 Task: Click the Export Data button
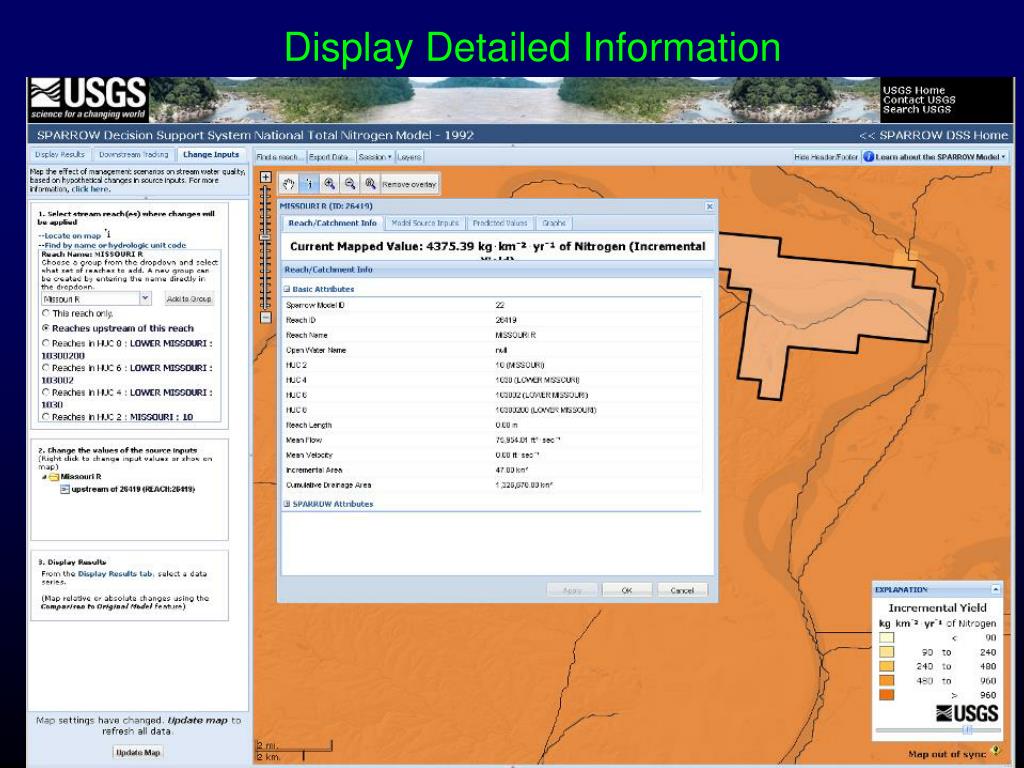point(330,157)
